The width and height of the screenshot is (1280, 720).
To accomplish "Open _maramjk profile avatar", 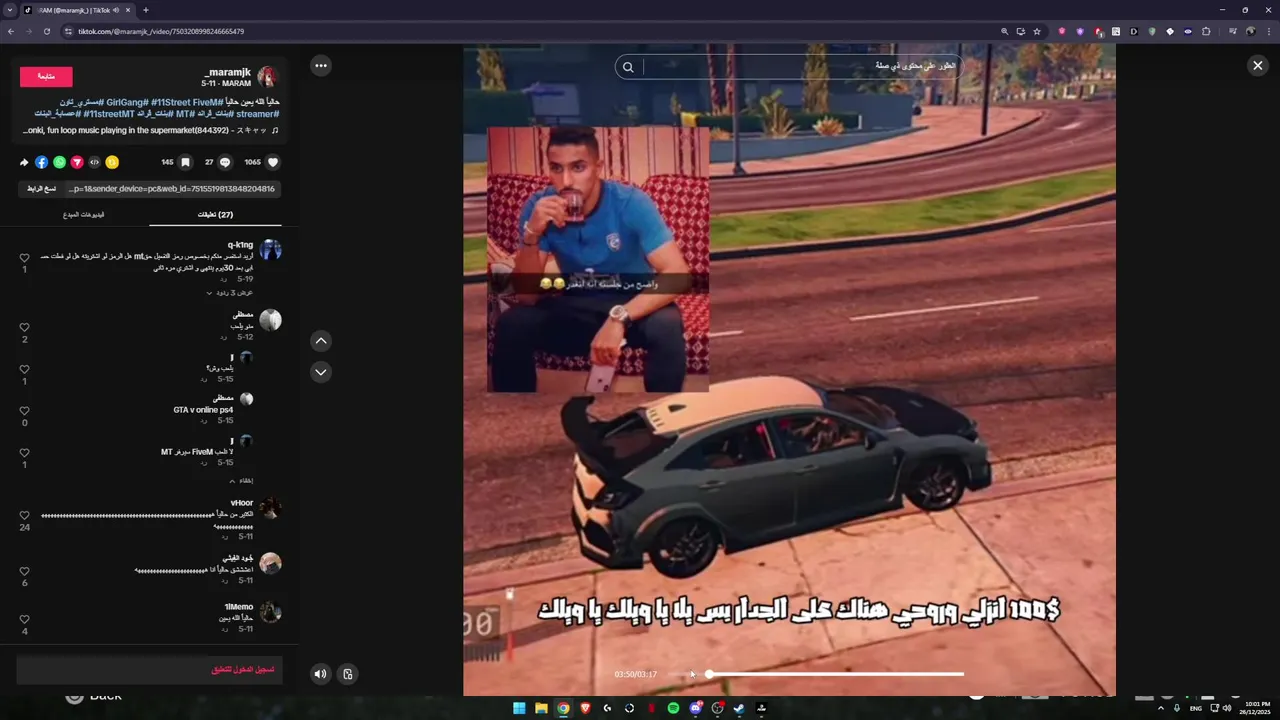I will click(267, 77).
